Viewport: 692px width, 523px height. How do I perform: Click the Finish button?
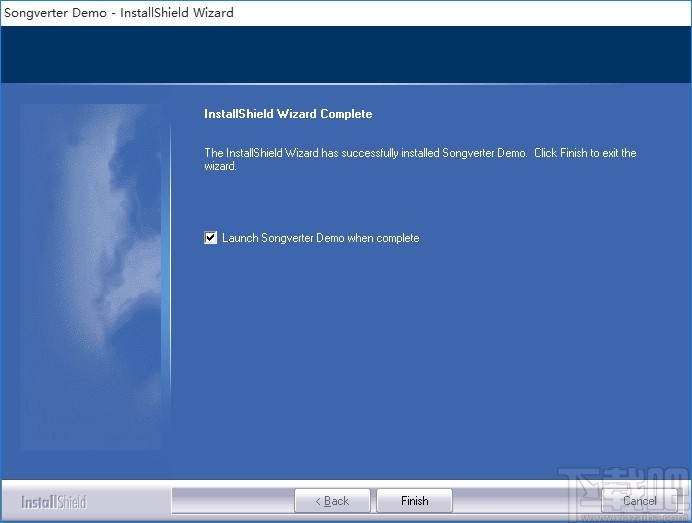[x=414, y=501]
